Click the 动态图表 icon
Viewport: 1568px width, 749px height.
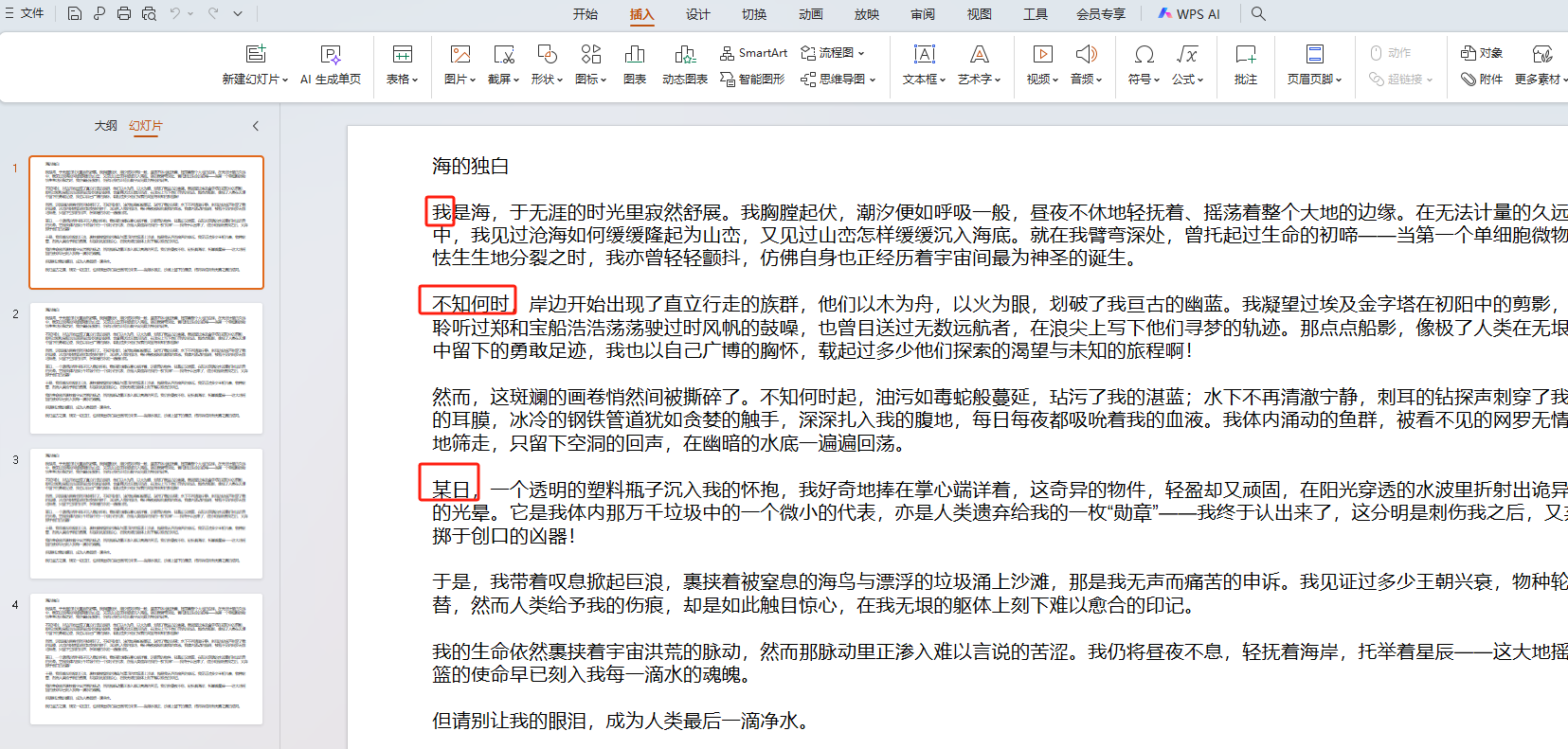[x=685, y=54]
